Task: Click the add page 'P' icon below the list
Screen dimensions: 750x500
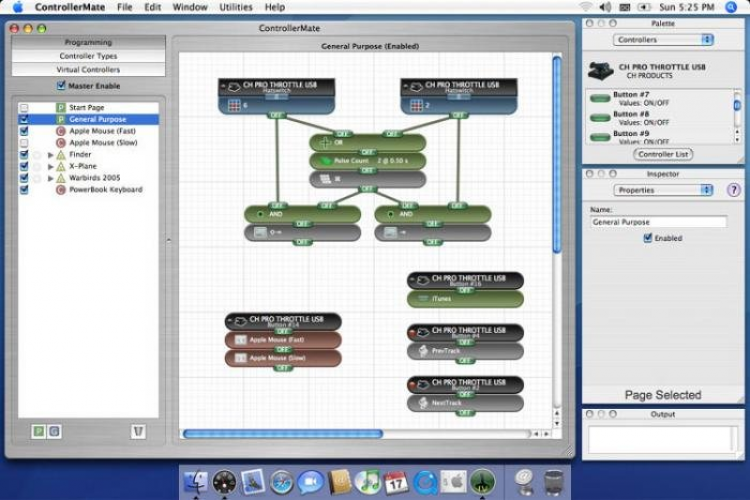Action: (x=39, y=432)
